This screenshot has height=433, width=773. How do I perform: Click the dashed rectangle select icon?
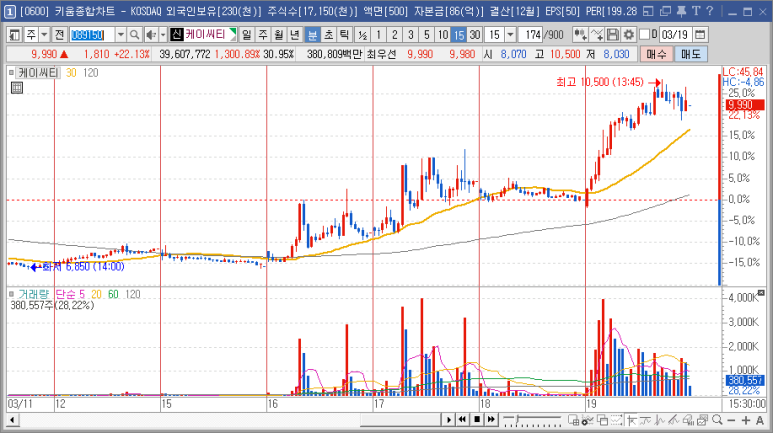(617, 420)
